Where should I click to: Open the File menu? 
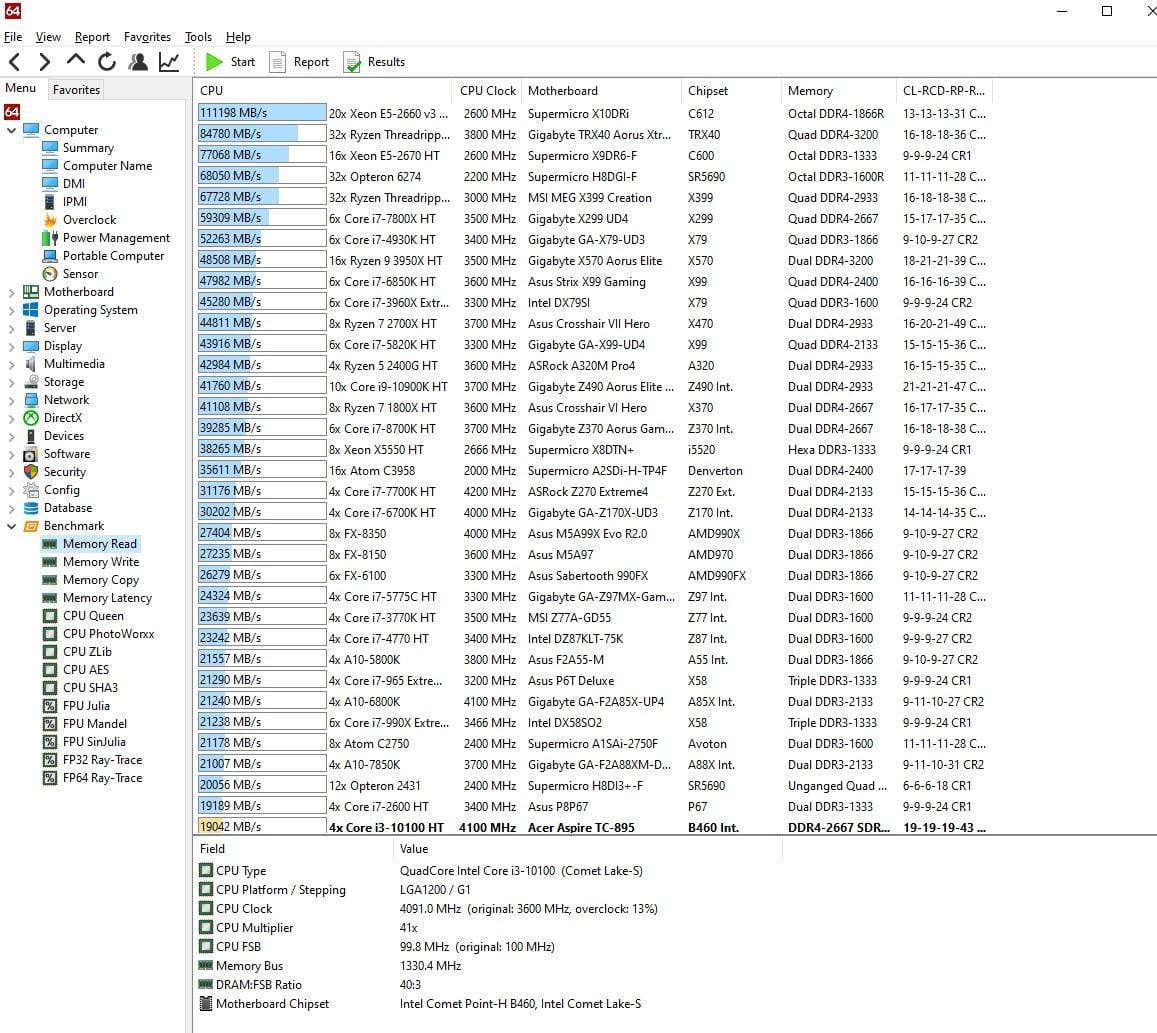coord(13,37)
